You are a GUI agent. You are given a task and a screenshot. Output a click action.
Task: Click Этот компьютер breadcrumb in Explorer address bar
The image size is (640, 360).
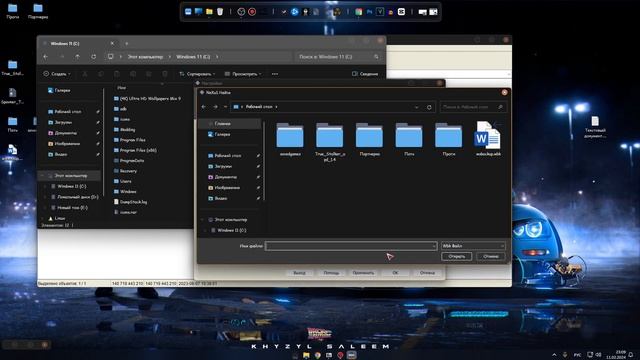[x=145, y=57]
